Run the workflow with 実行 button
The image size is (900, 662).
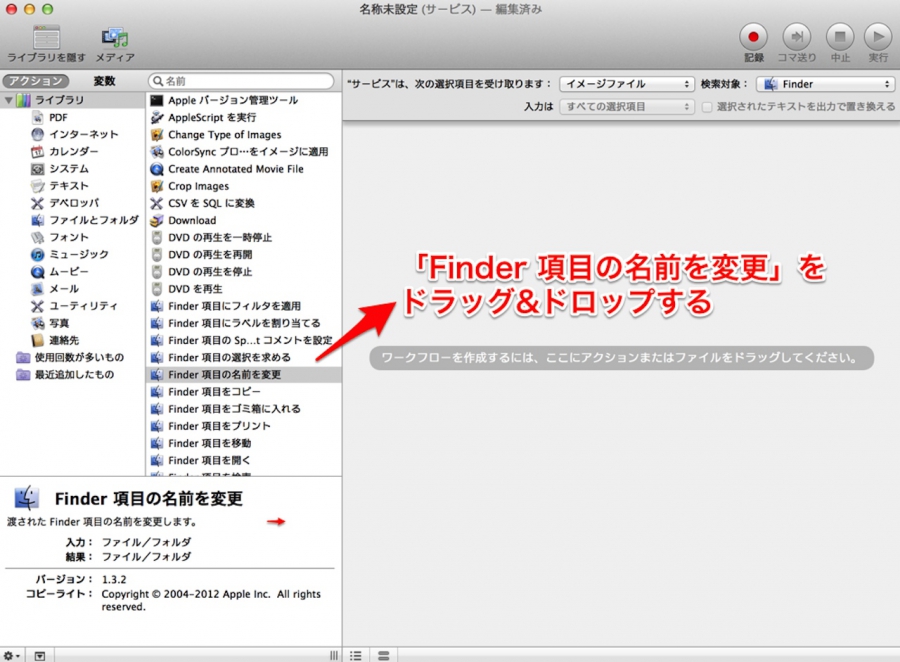coord(878,37)
